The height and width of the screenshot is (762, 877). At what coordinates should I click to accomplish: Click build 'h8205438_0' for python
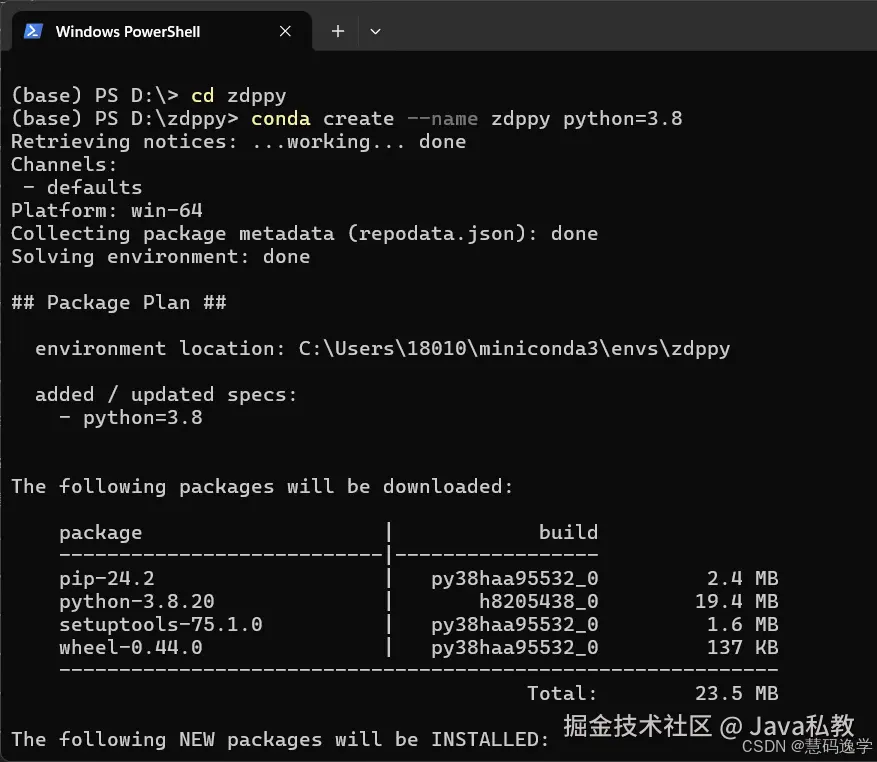pos(539,601)
